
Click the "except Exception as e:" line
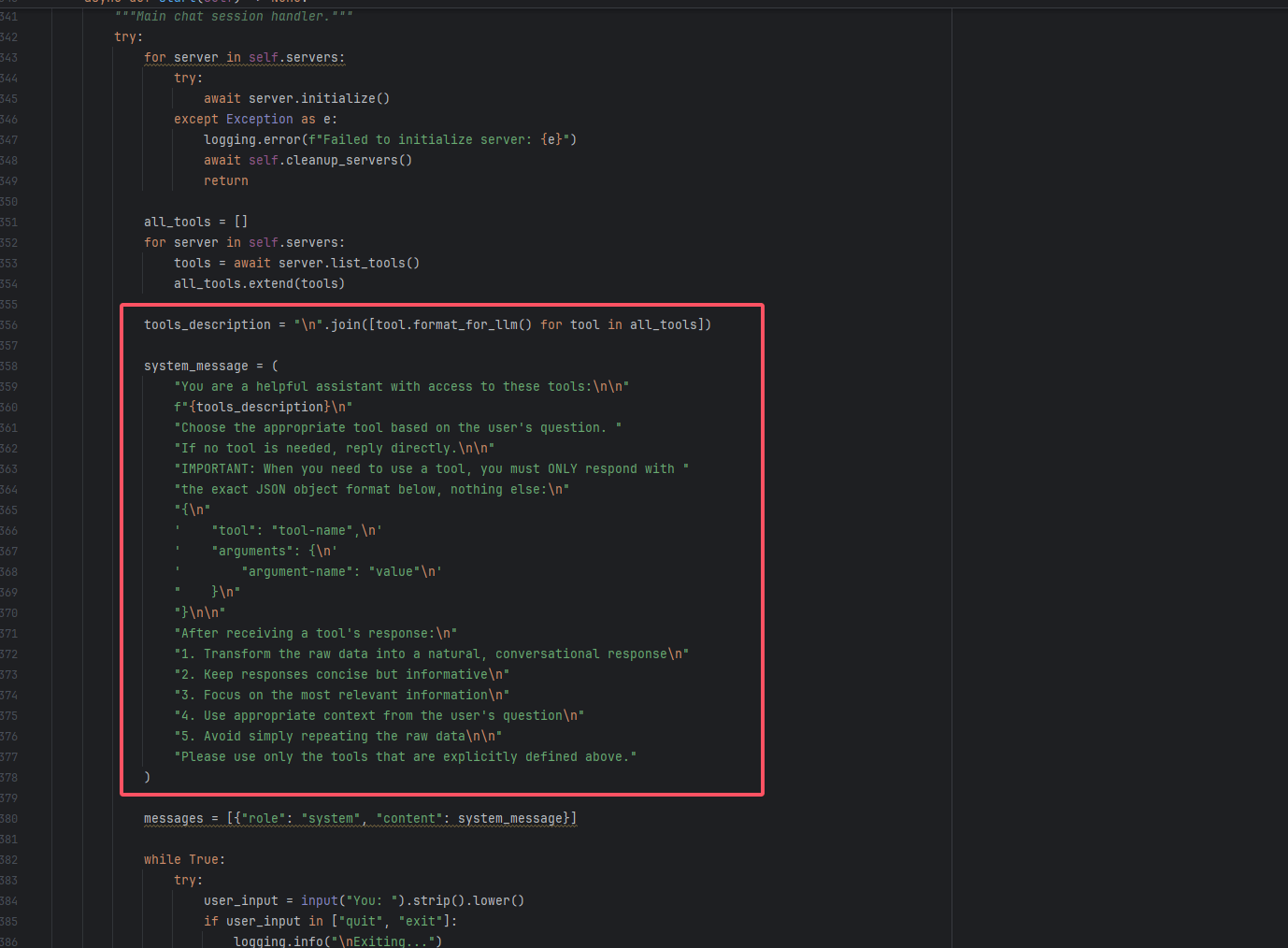coord(255,120)
